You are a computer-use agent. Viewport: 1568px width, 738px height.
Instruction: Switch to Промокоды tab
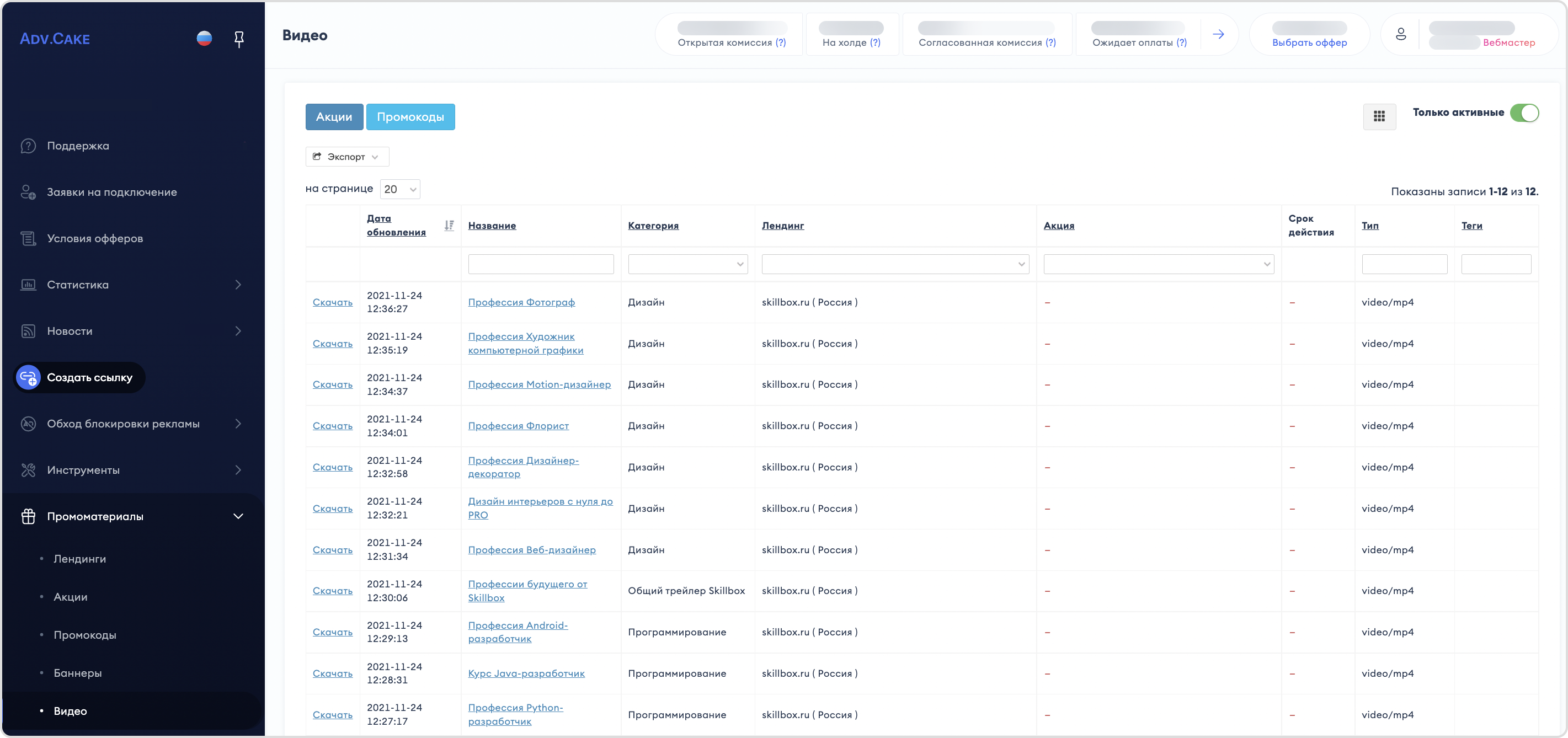pos(410,116)
